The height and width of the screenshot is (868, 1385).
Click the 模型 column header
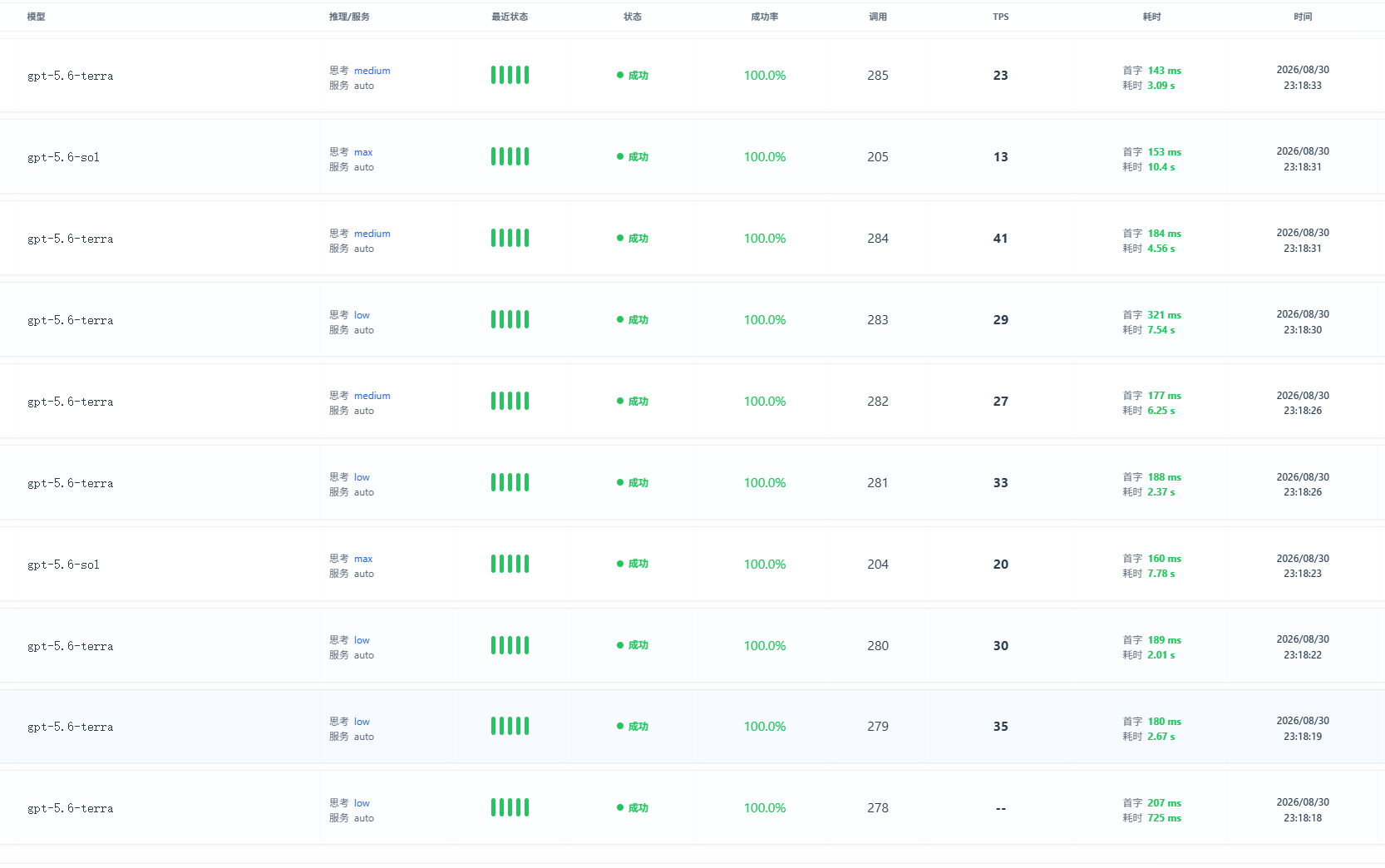click(36, 17)
